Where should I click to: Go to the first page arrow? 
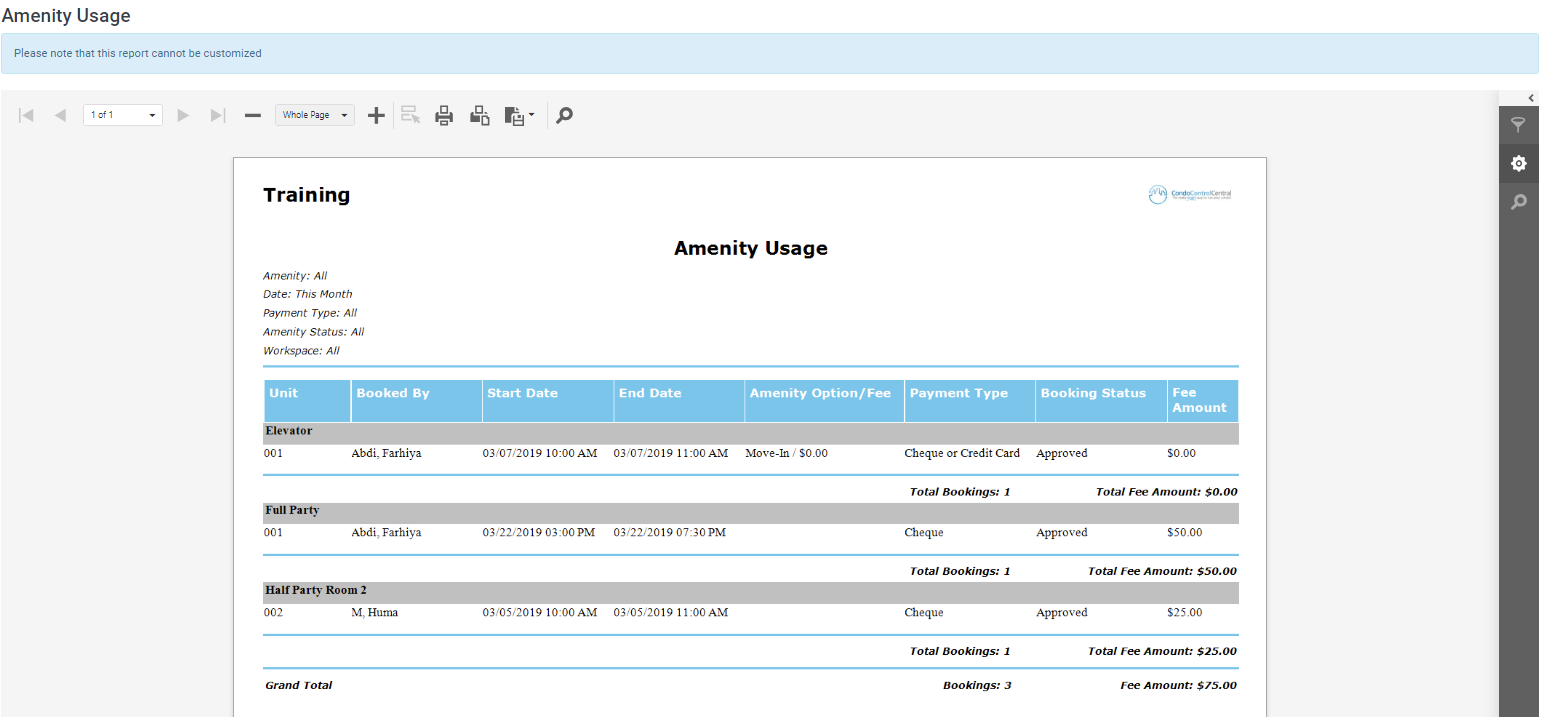pyautogui.click(x=27, y=116)
